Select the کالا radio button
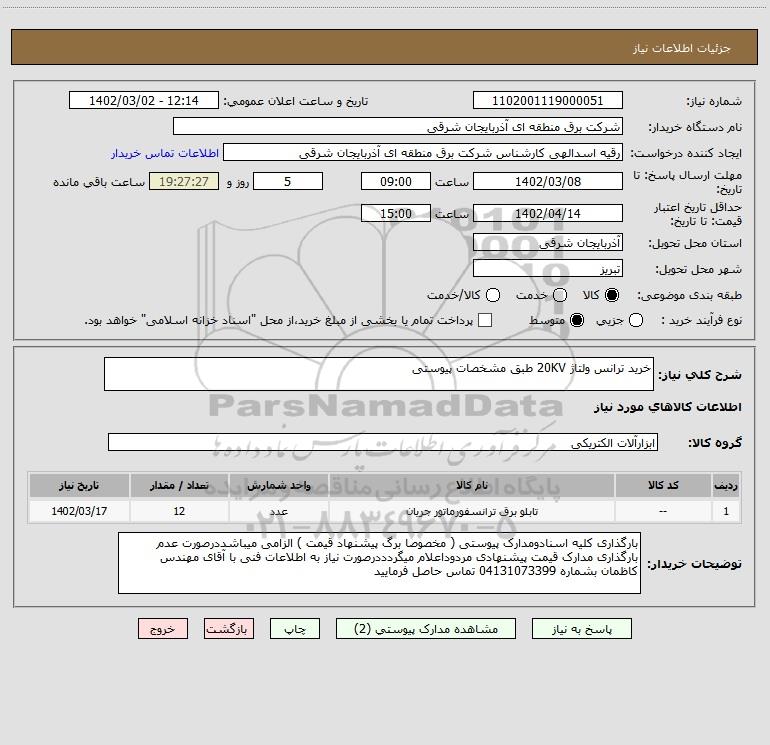Viewport: 770px width, 745px height. tap(612, 295)
